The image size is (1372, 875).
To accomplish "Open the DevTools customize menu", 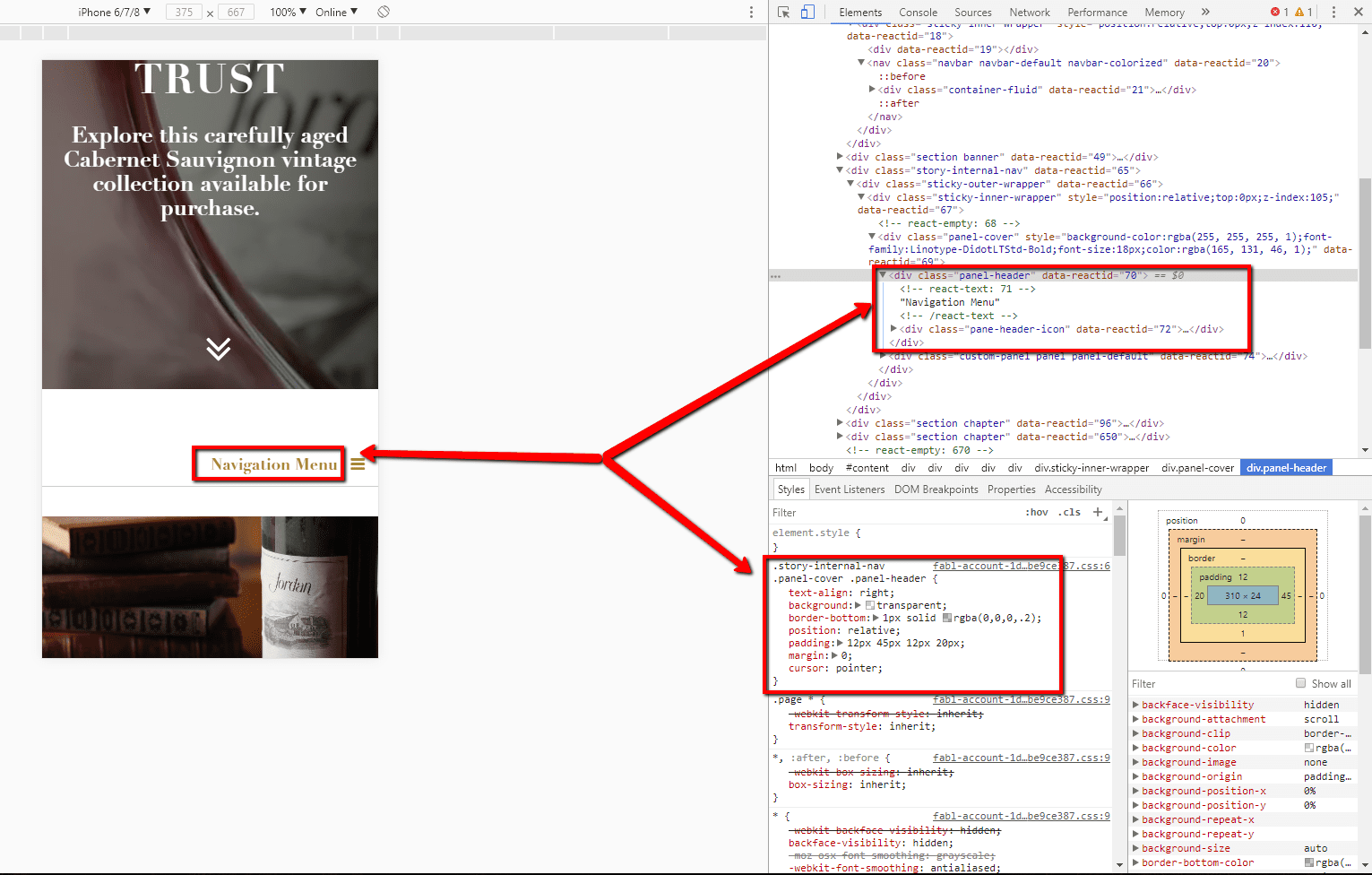I will [1333, 12].
